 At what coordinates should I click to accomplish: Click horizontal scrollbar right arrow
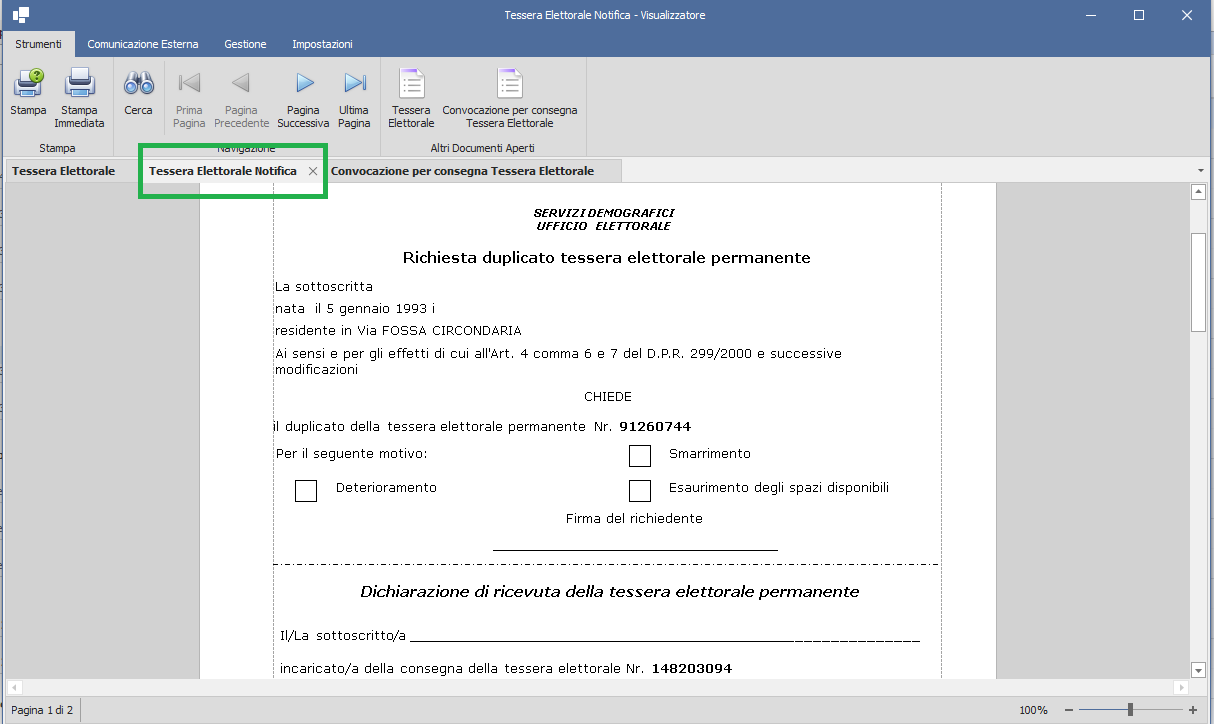coord(1181,688)
